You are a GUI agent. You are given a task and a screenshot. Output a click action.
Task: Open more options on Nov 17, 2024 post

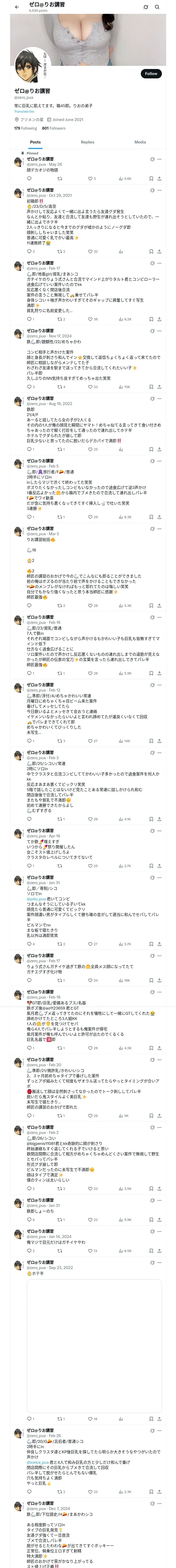click(x=160, y=331)
